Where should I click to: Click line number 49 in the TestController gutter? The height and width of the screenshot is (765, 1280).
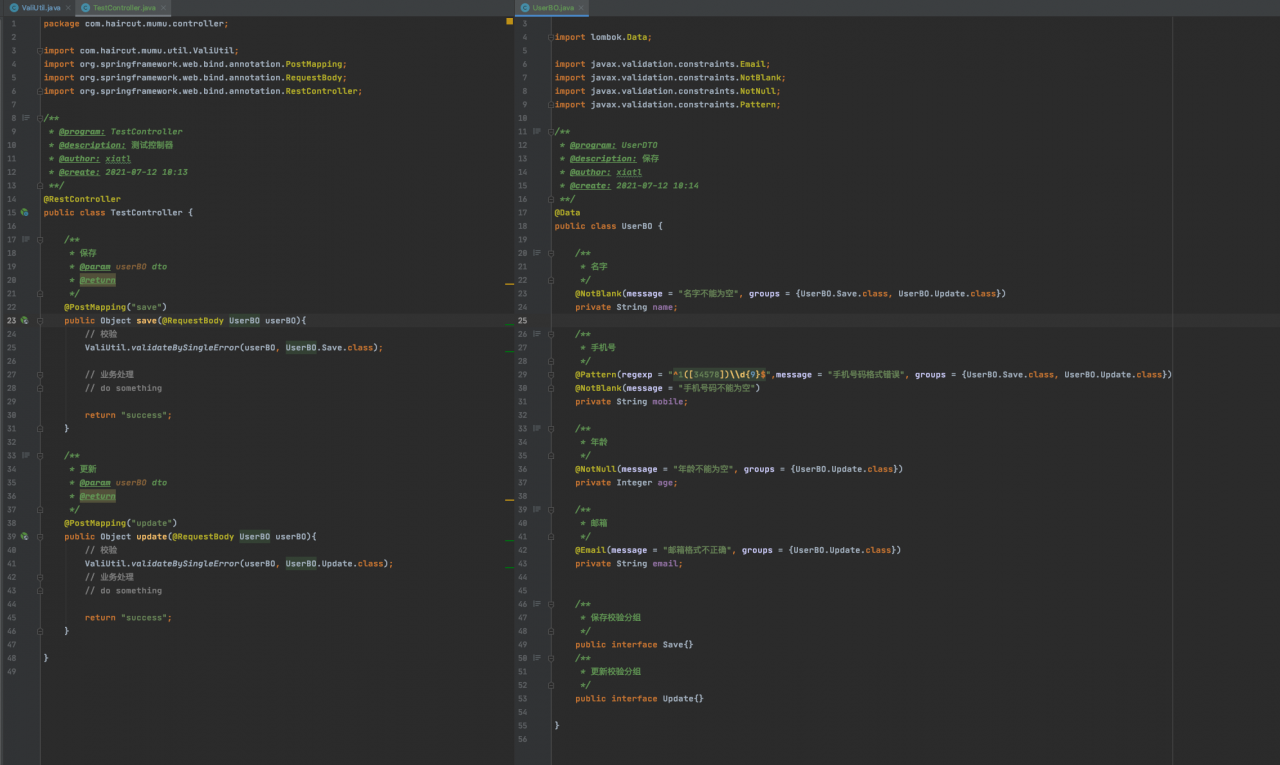pos(12,671)
